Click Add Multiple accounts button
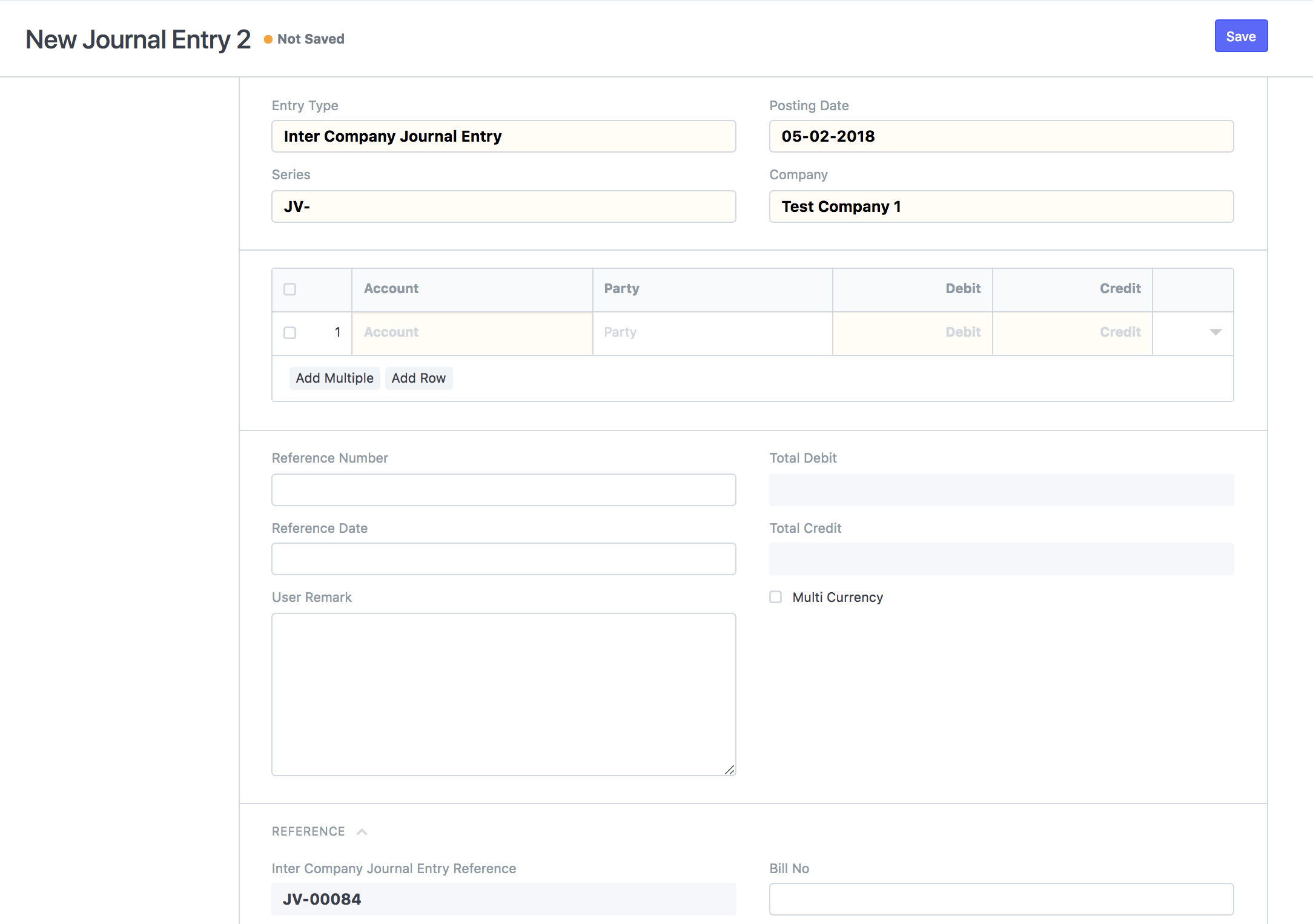Image resolution: width=1313 pixels, height=924 pixels. pyautogui.click(x=335, y=378)
